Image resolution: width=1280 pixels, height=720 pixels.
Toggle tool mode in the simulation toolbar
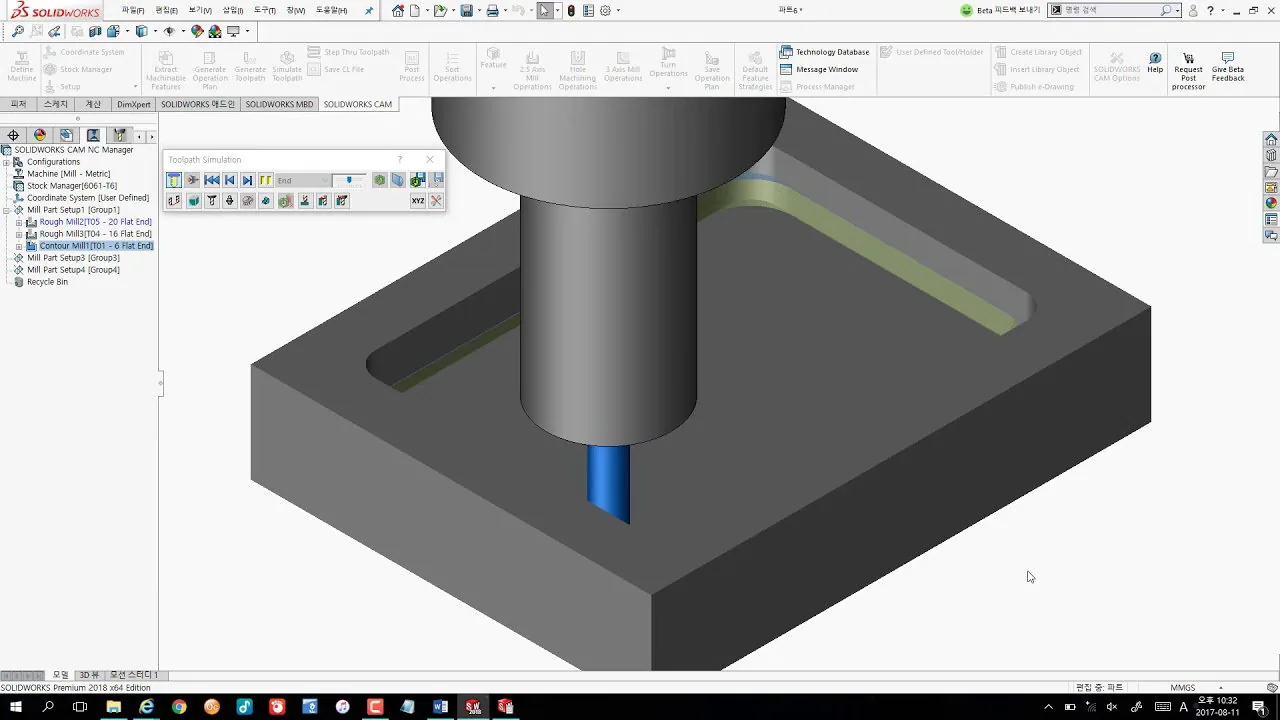coord(174,180)
